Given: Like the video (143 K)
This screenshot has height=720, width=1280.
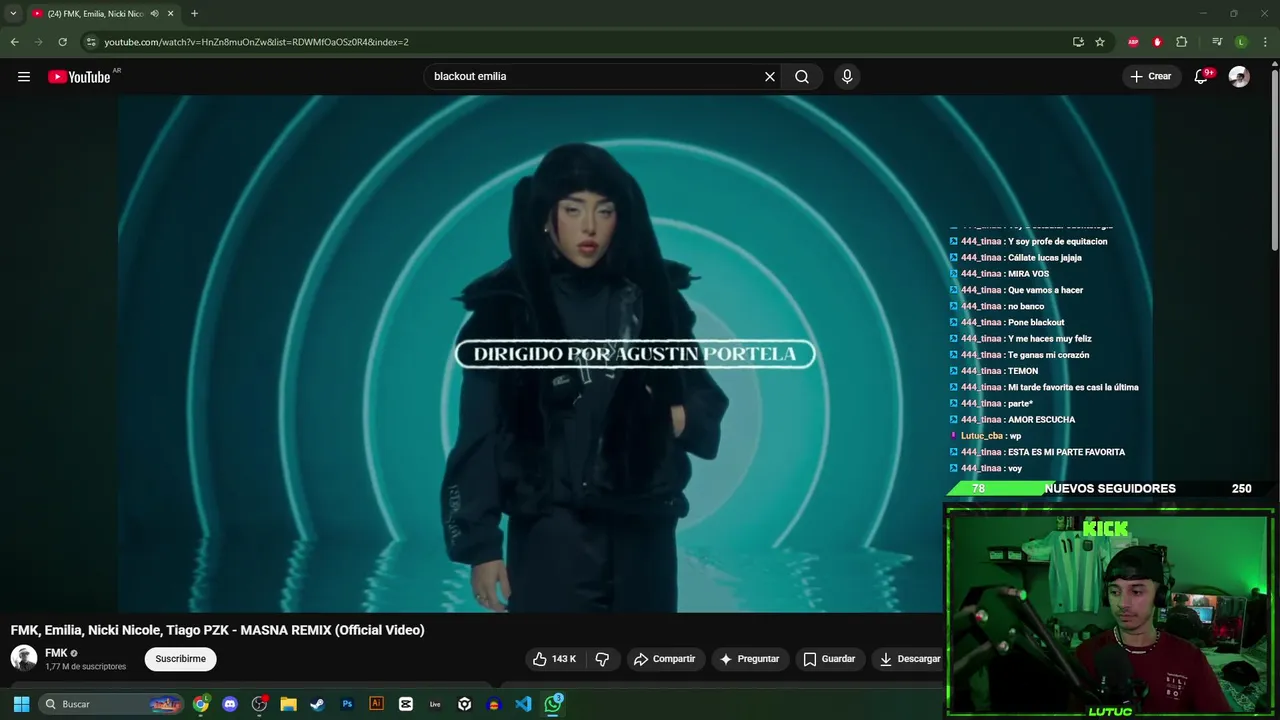Looking at the screenshot, I should [554, 659].
